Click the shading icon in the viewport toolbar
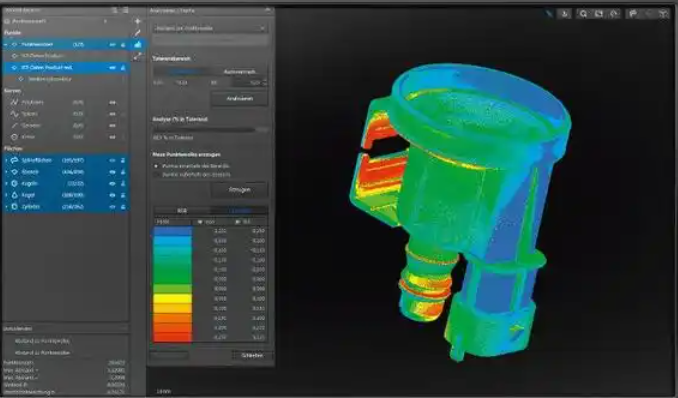 [x=633, y=14]
